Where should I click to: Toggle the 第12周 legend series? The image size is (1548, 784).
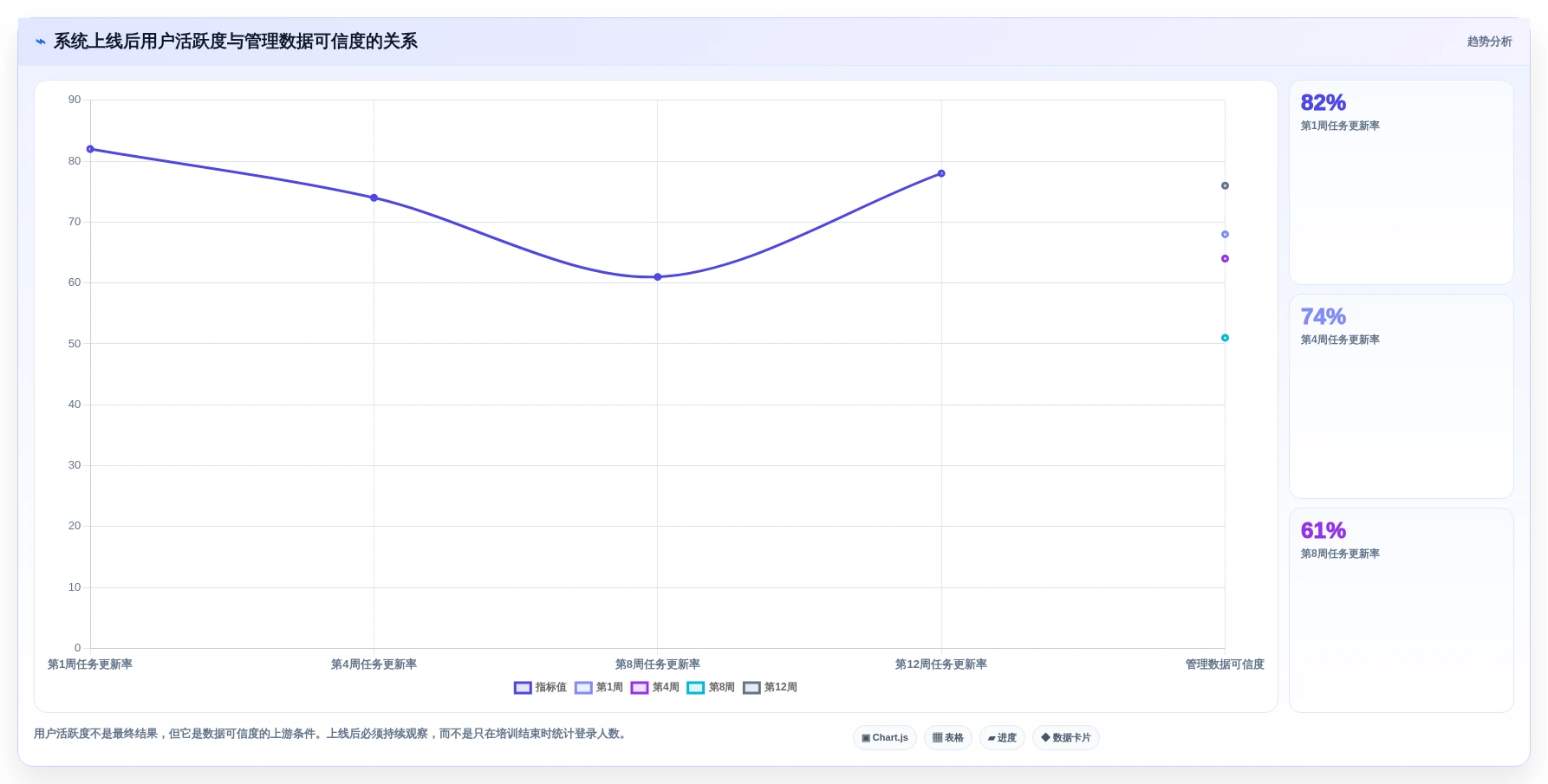(770, 688)
